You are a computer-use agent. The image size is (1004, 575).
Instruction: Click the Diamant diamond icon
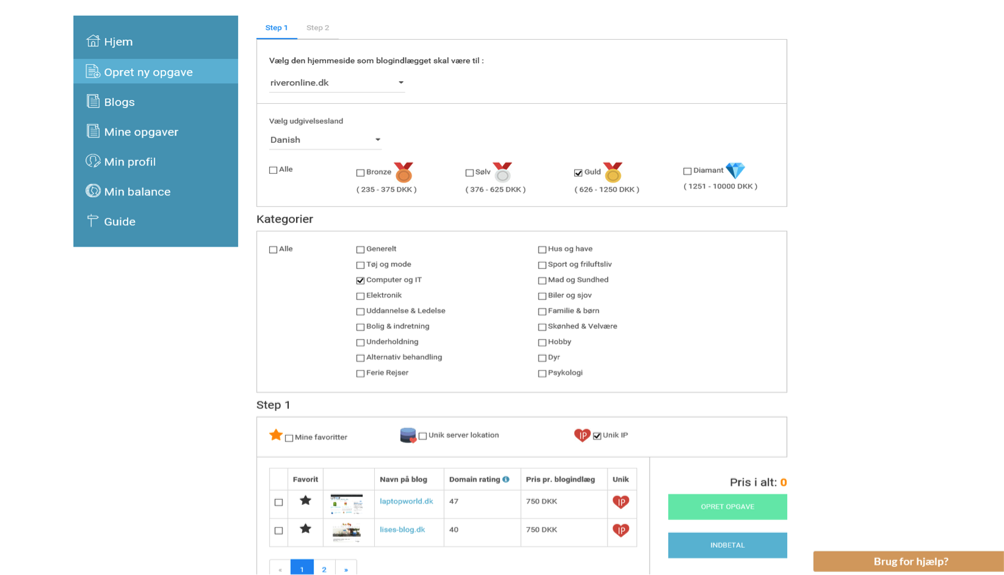click(x=735, y=171)
